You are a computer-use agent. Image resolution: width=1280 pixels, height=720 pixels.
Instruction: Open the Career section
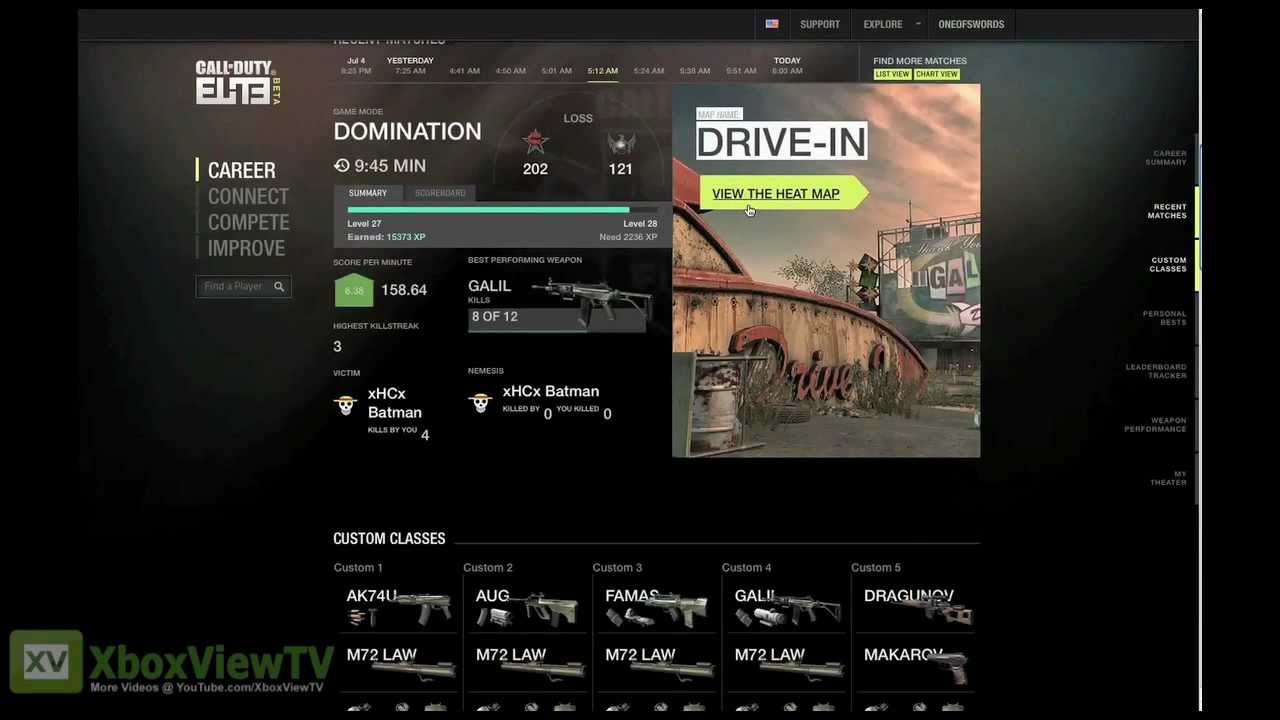241,170
